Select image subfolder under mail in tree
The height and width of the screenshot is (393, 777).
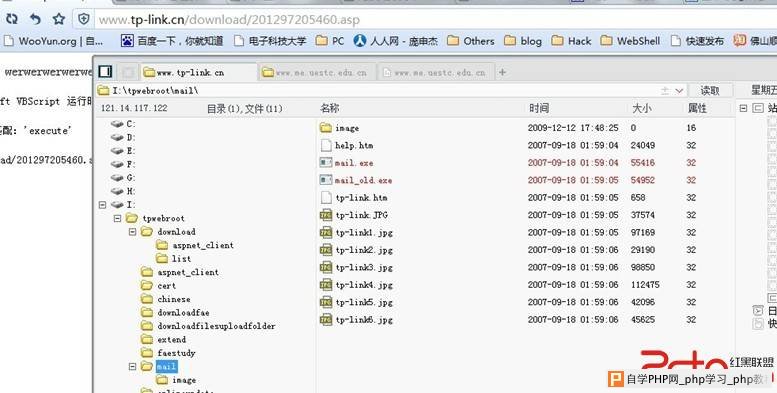pos(176,380)
